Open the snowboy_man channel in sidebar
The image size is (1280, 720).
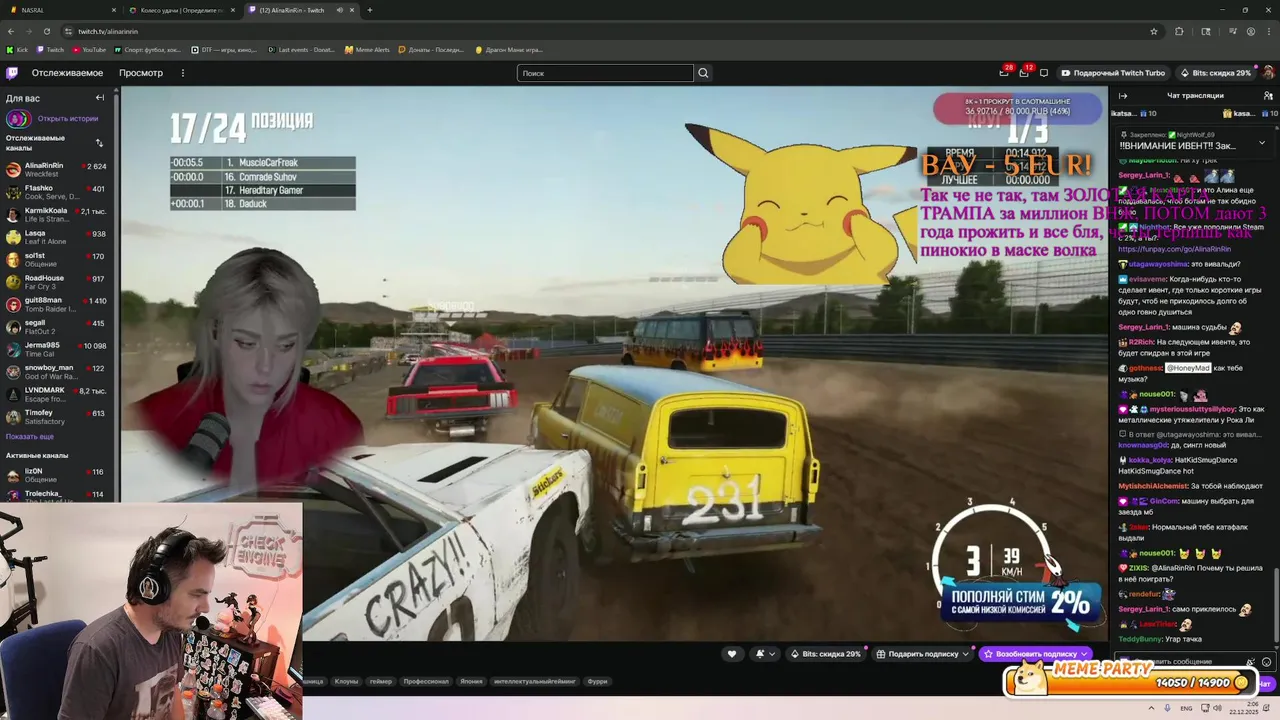58,371
